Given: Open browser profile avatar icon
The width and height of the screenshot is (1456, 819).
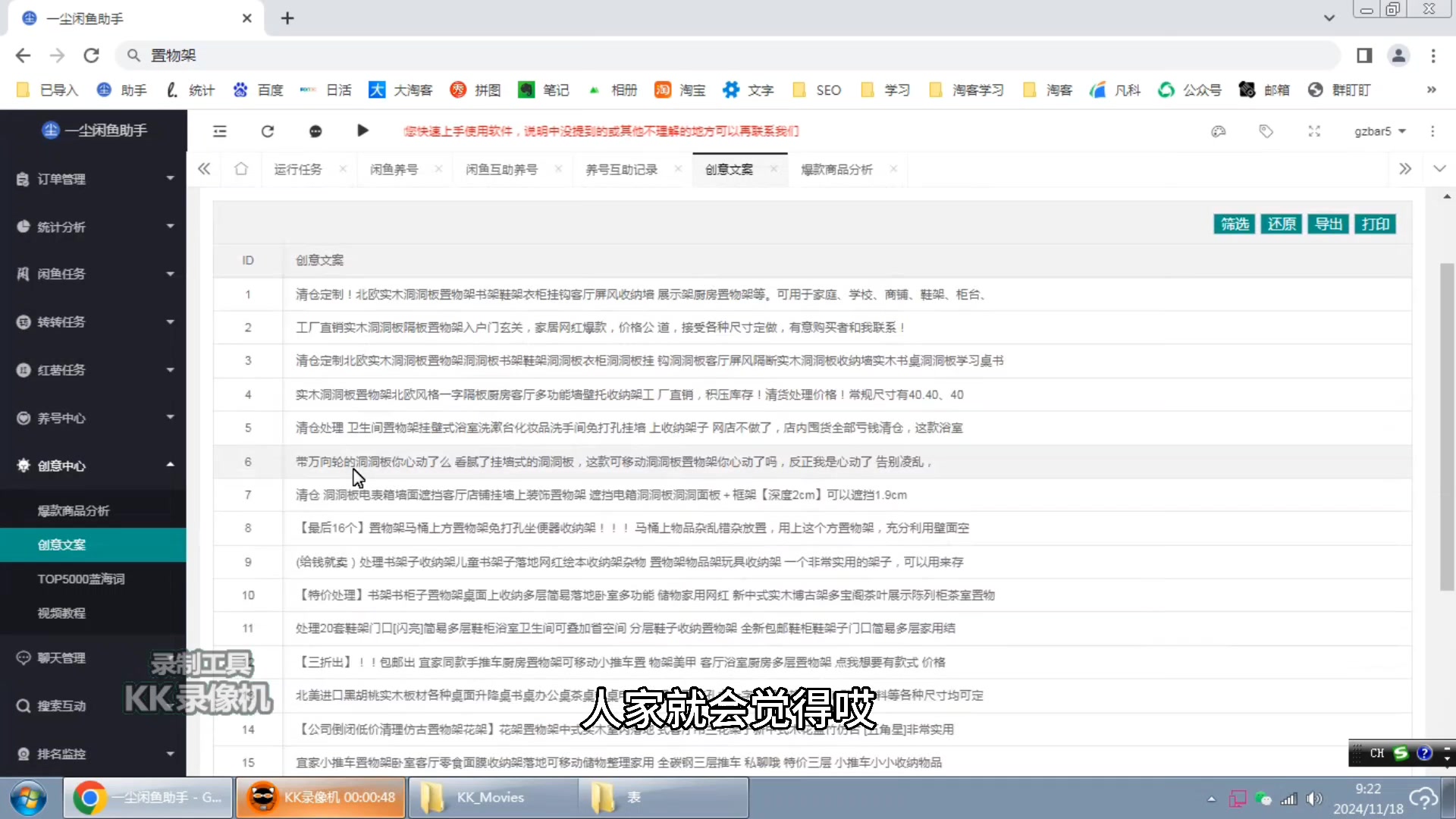Looking at the screenshot, I should (x=1398, y=55).
